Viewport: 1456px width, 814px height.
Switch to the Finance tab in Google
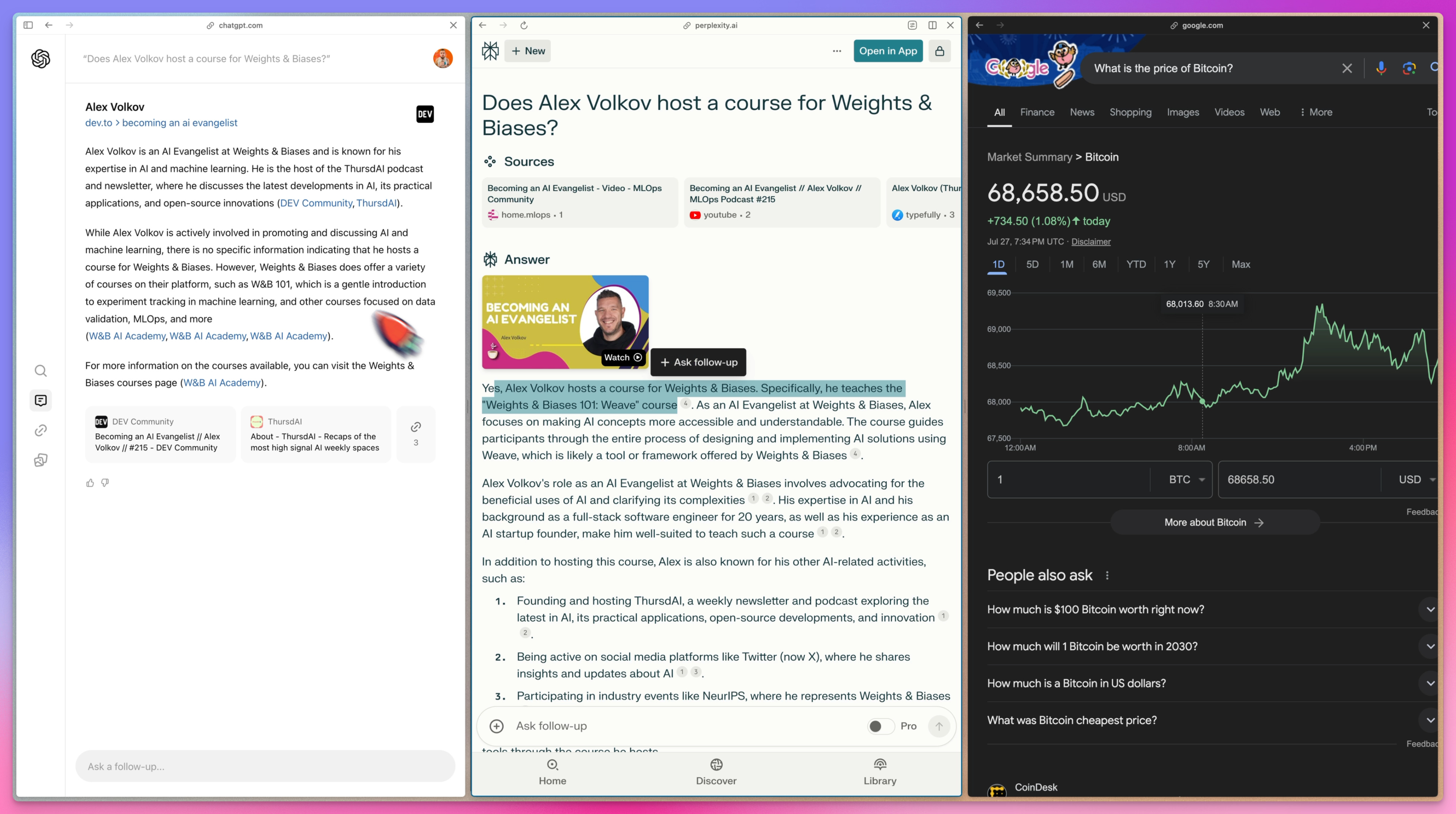point(1037,112)
